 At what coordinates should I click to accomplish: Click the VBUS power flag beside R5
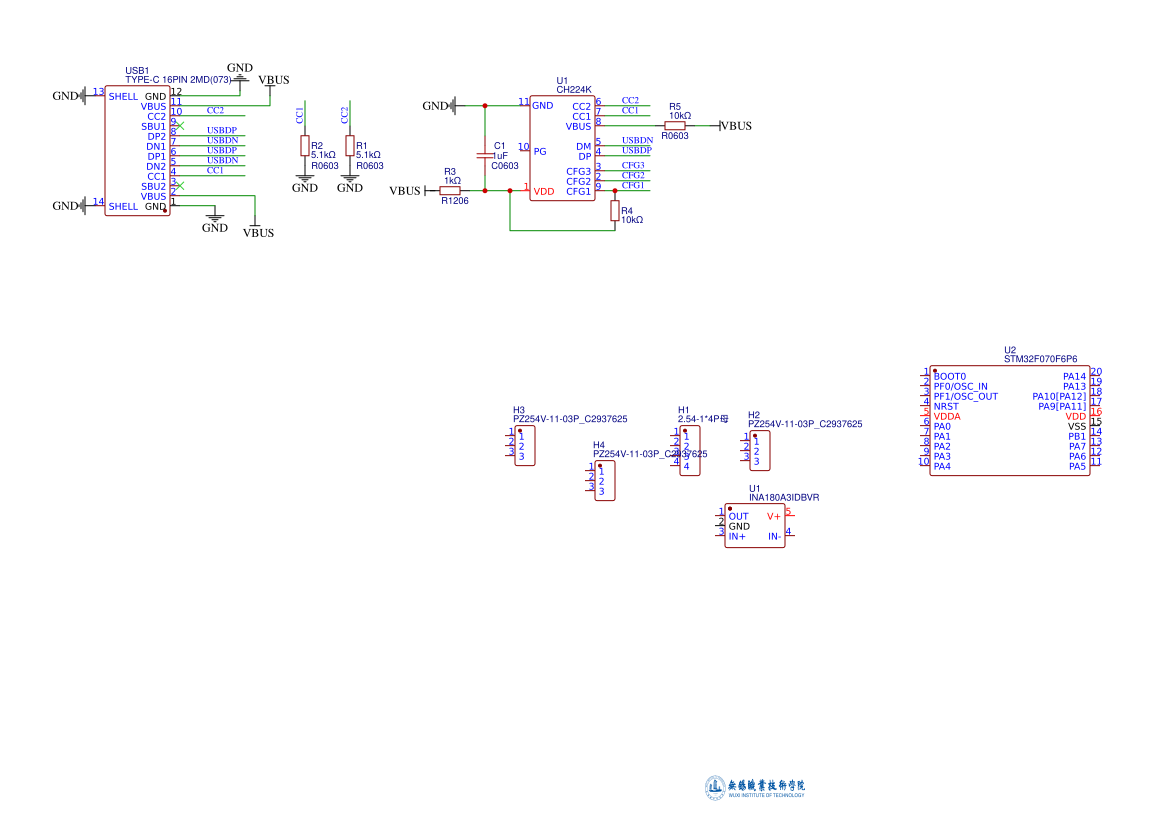735,126
